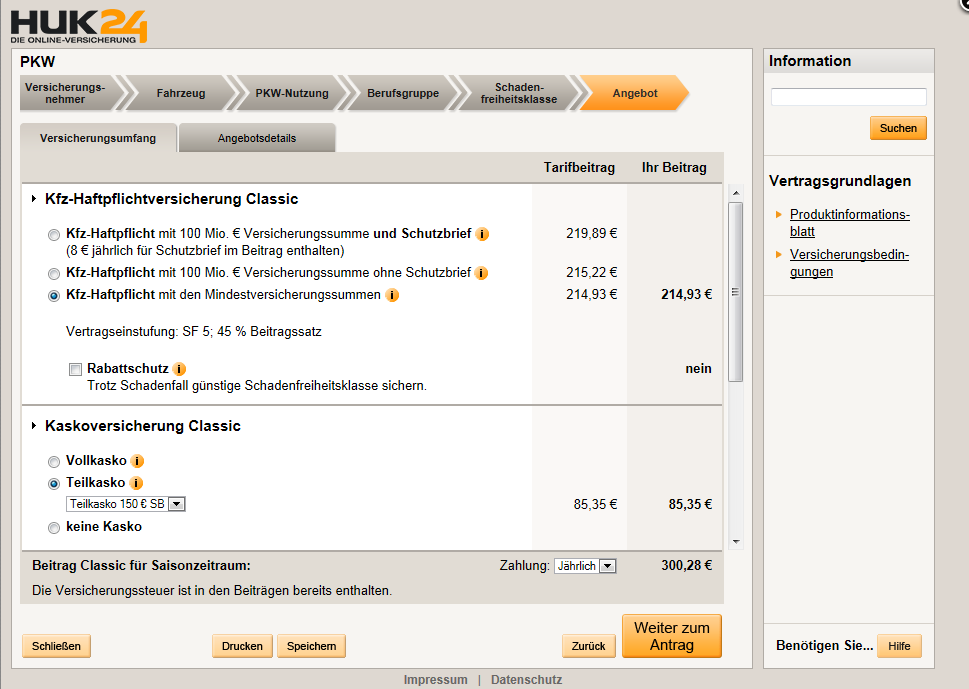Image resolution: width=969 pixels, height=689 pixels.
Task: Click the Vollkasko info icon
Action: [138, 461]
